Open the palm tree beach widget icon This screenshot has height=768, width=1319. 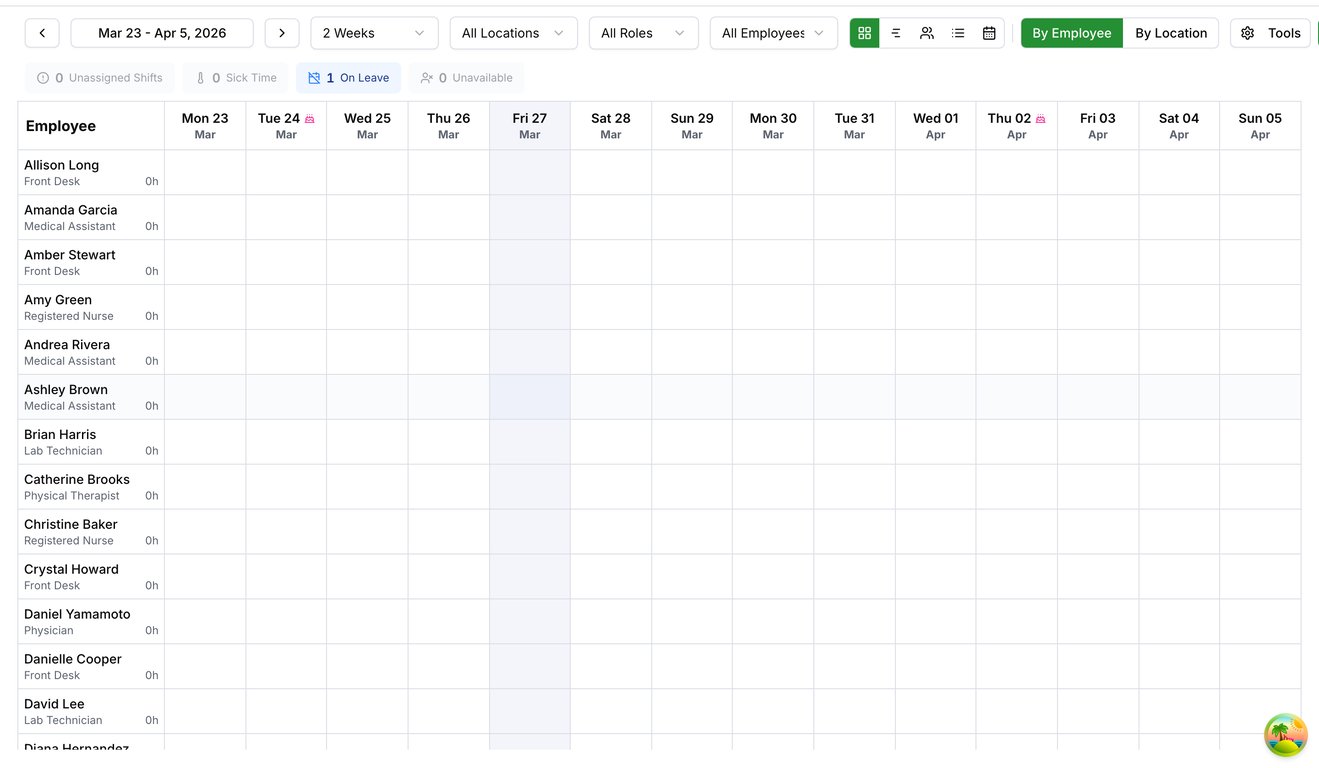click(x=1285, y=735)
